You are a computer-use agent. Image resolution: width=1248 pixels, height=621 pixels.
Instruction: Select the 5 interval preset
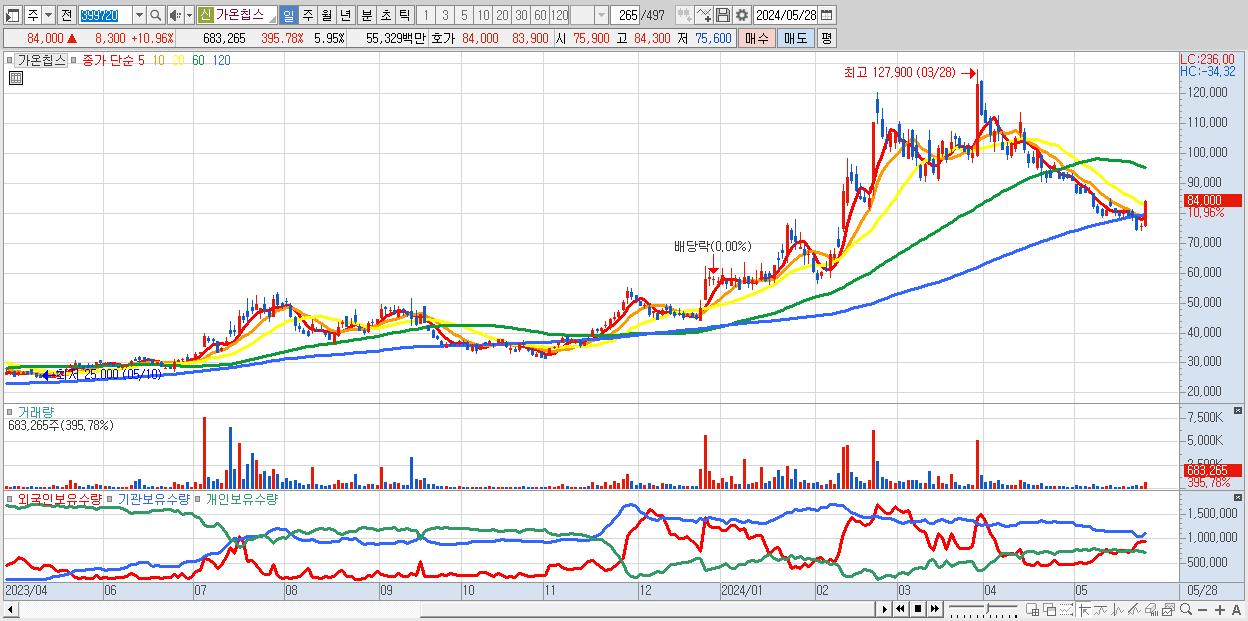464,15
